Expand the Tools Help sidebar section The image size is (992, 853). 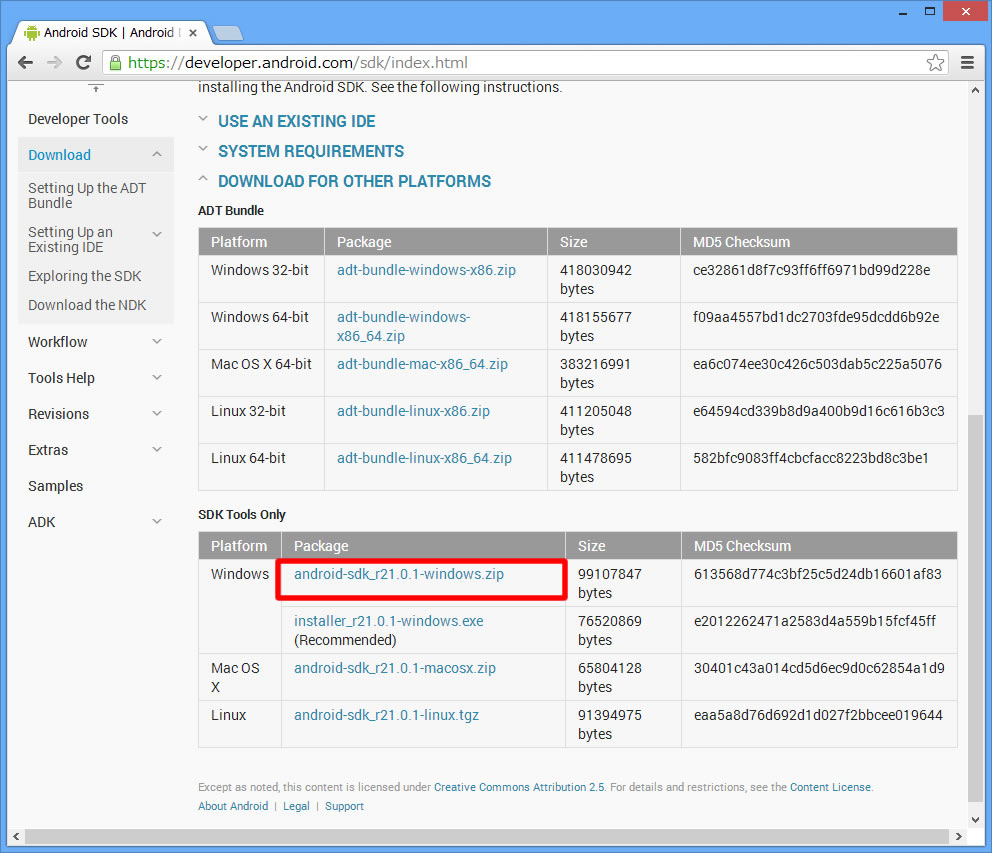pyautogui.click(x=157, y=378)
